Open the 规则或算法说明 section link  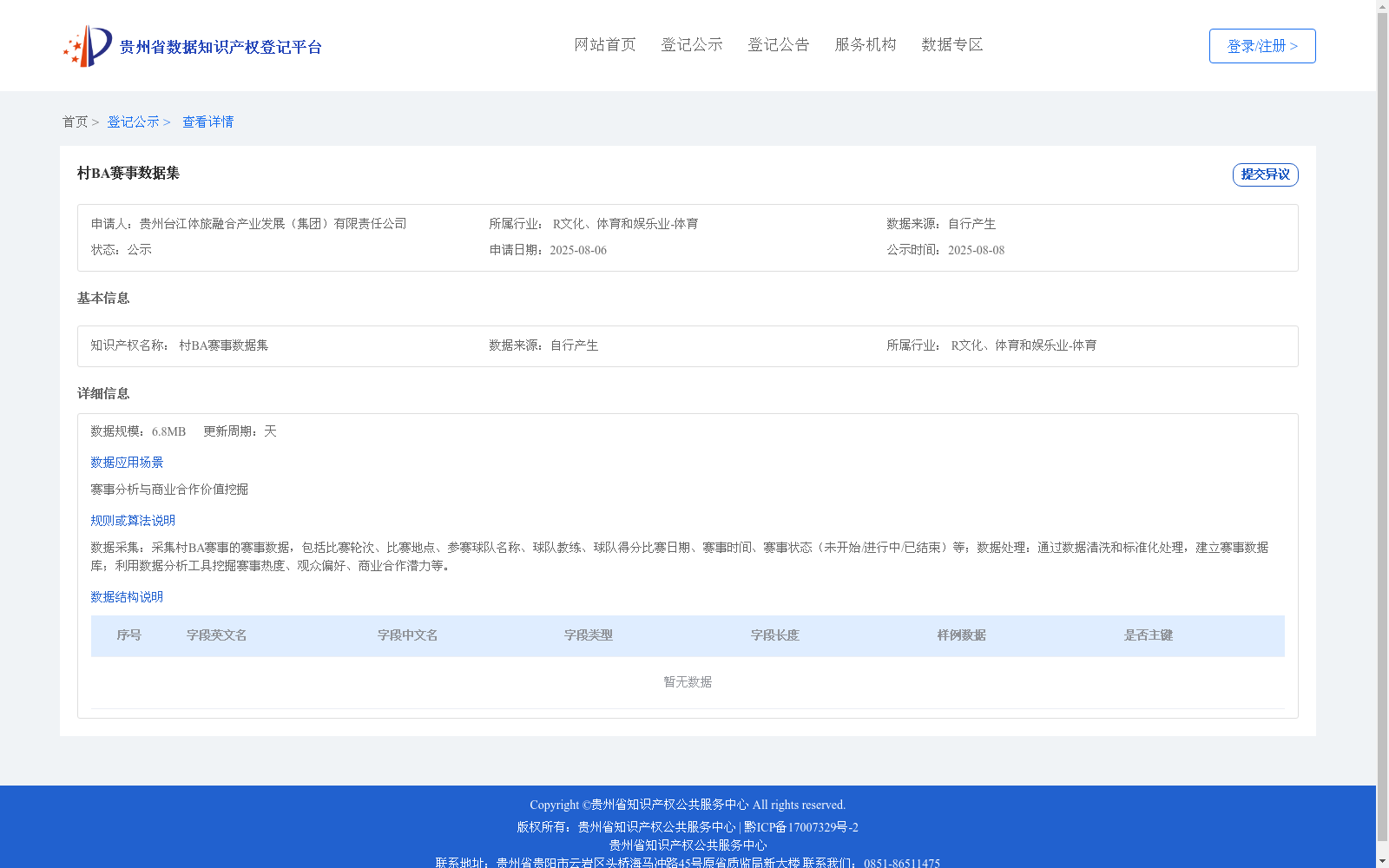132,520
